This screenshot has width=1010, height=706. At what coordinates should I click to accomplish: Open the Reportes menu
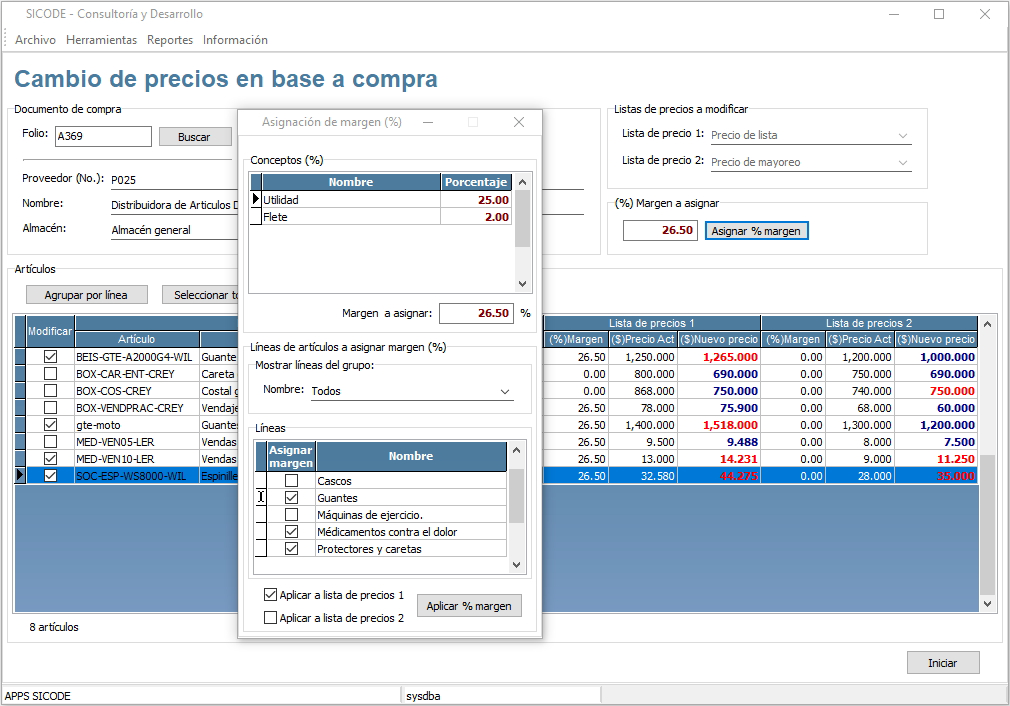tap(170, 40)
